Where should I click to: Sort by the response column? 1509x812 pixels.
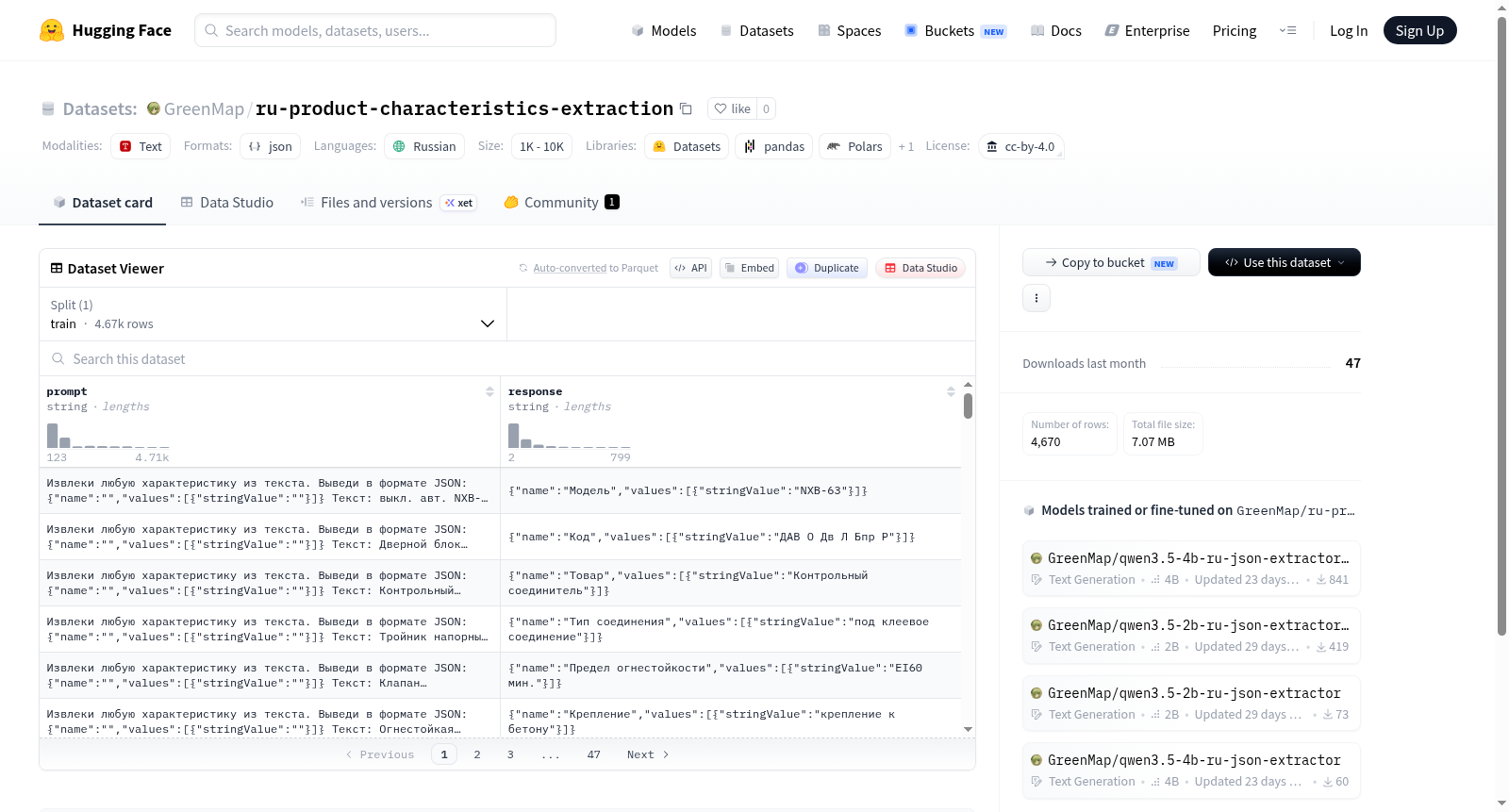pos(951,391)
